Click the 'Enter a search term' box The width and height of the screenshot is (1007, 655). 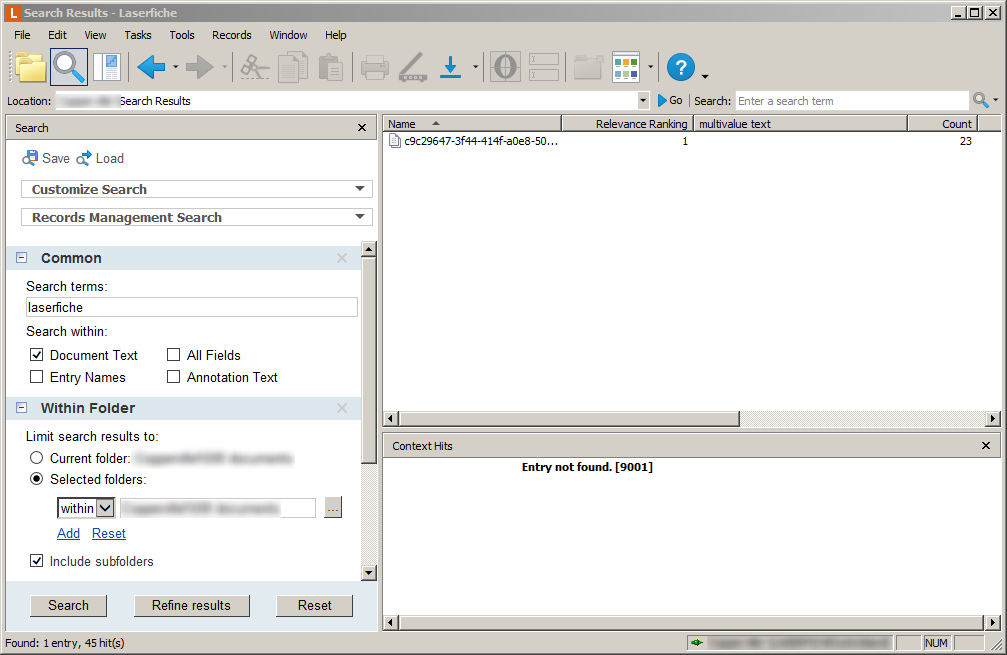[x=852, y=100]
